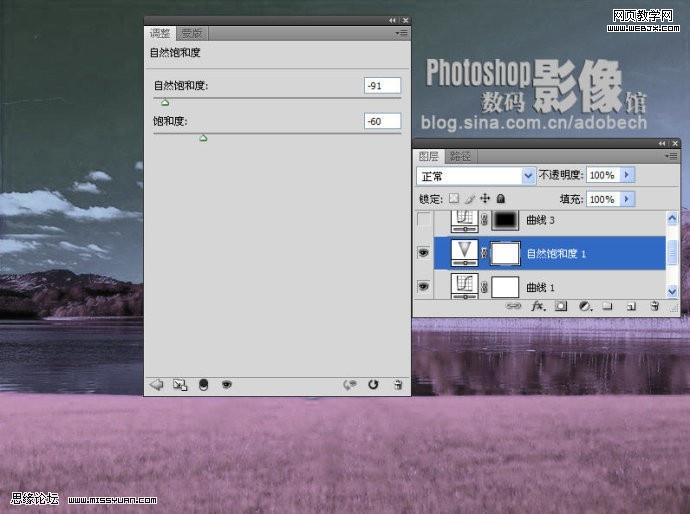
Task: Create a new group folder icon
Action: (608, 306)
